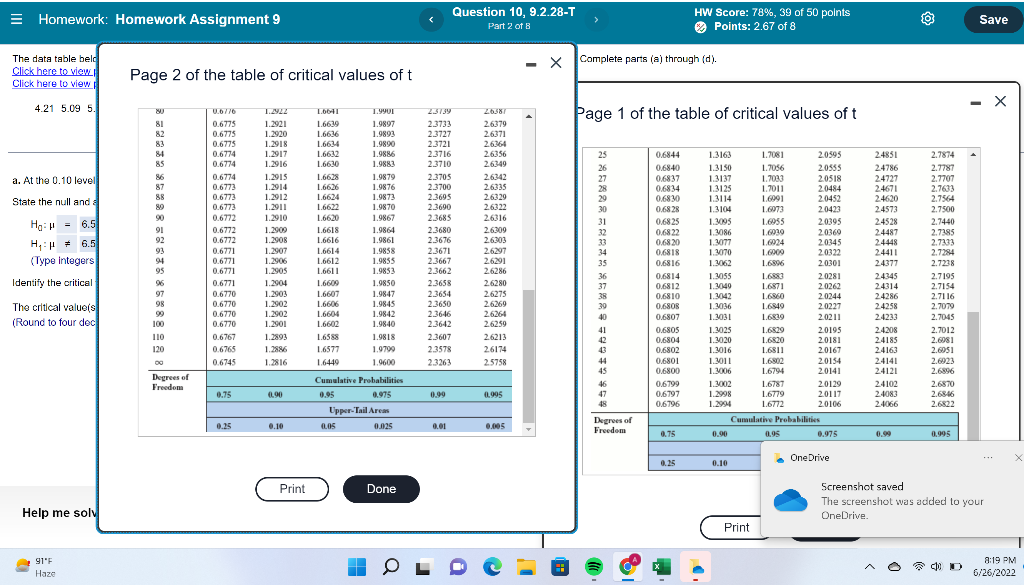The width and height of the screenshot is (1024, 585).
Task: Open the hamburger menu in the header
Action: click(17, 19)
